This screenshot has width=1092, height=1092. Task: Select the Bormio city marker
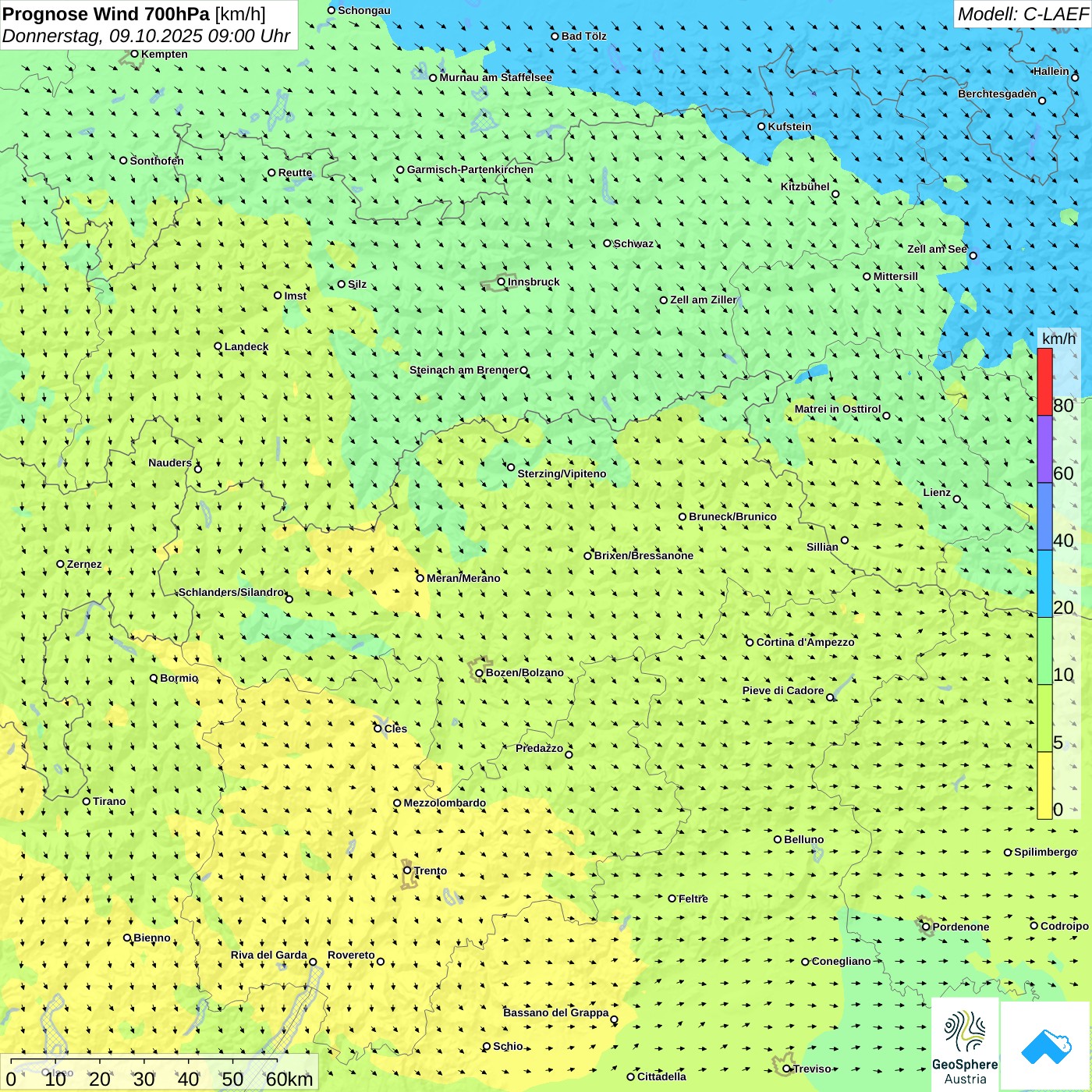pos(154,679)
